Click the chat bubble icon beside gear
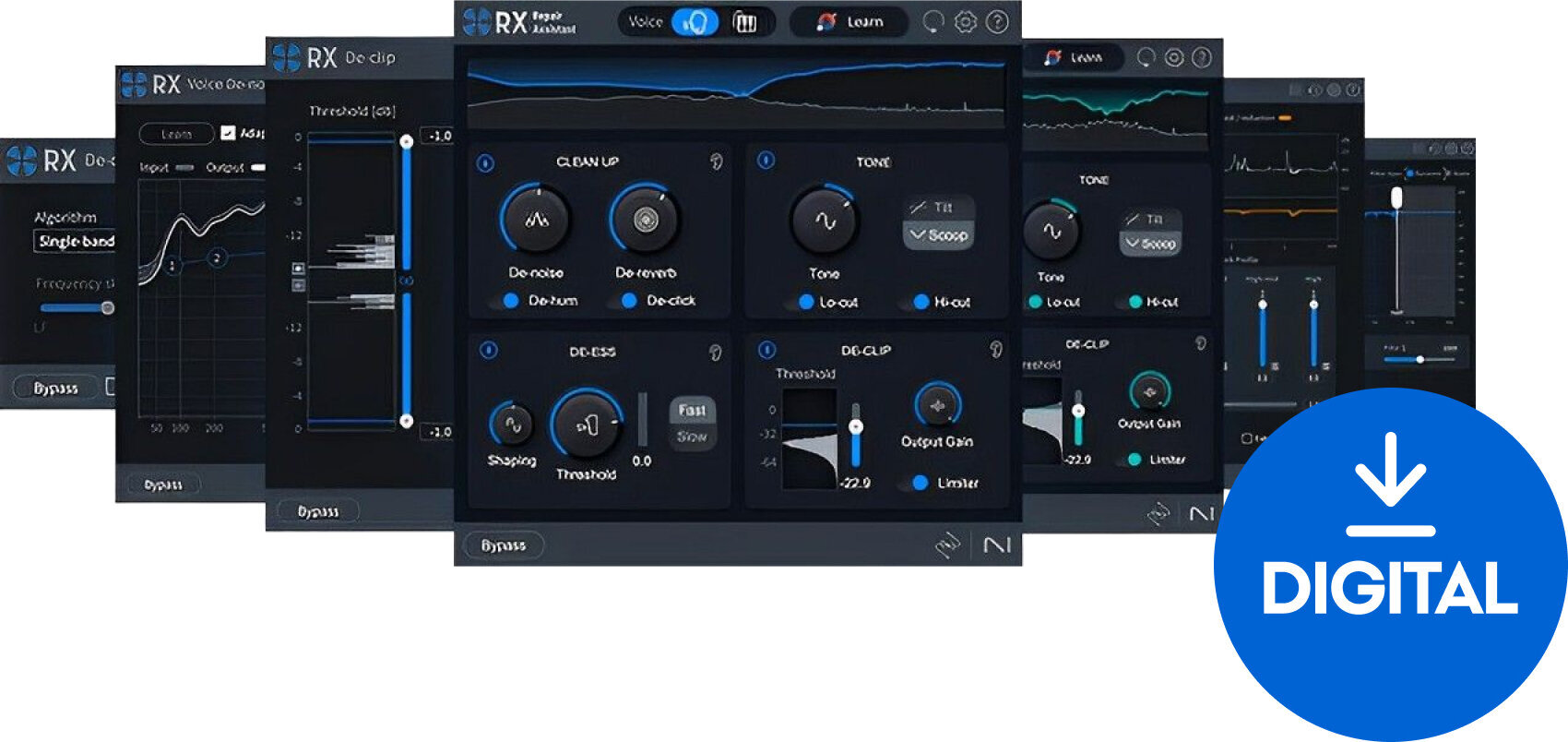The height and width of the screenshot is (742, 1568). [933, 21]
